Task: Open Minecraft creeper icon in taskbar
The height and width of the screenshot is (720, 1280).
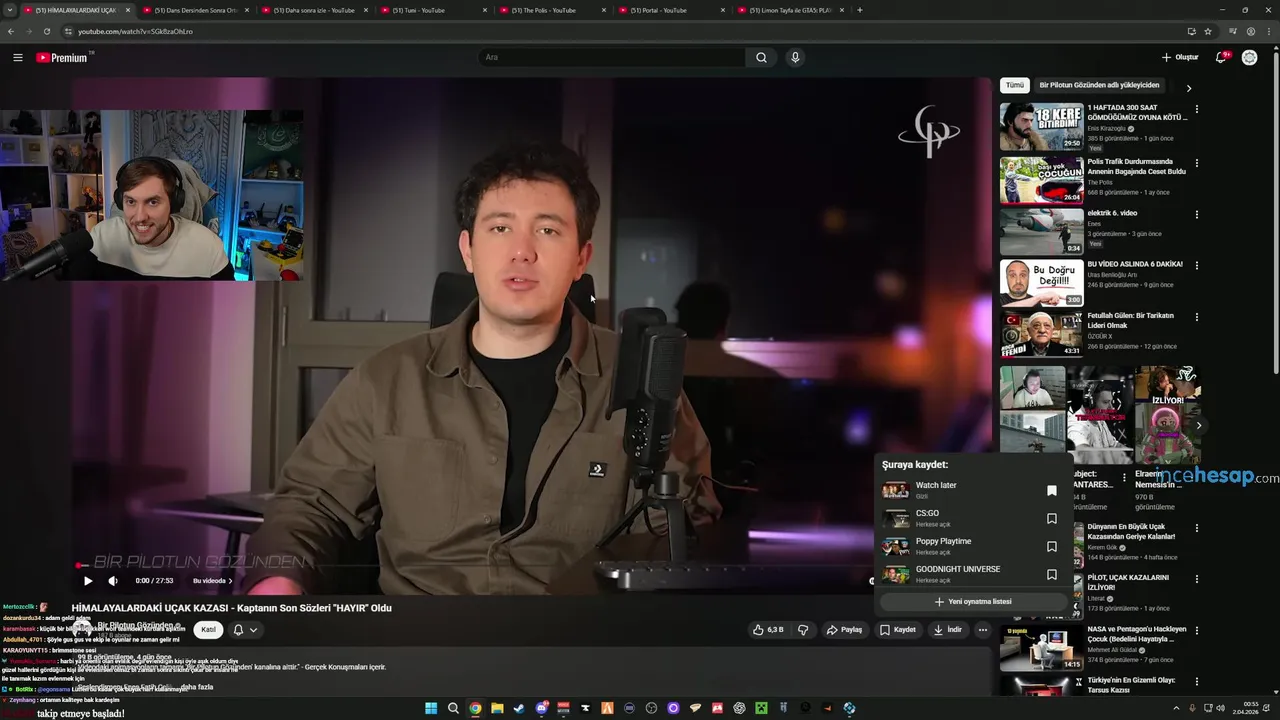Action: [761, 708]
